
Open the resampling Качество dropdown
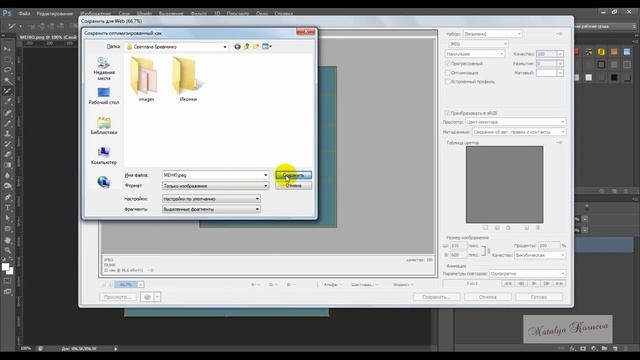pos(540,255)
